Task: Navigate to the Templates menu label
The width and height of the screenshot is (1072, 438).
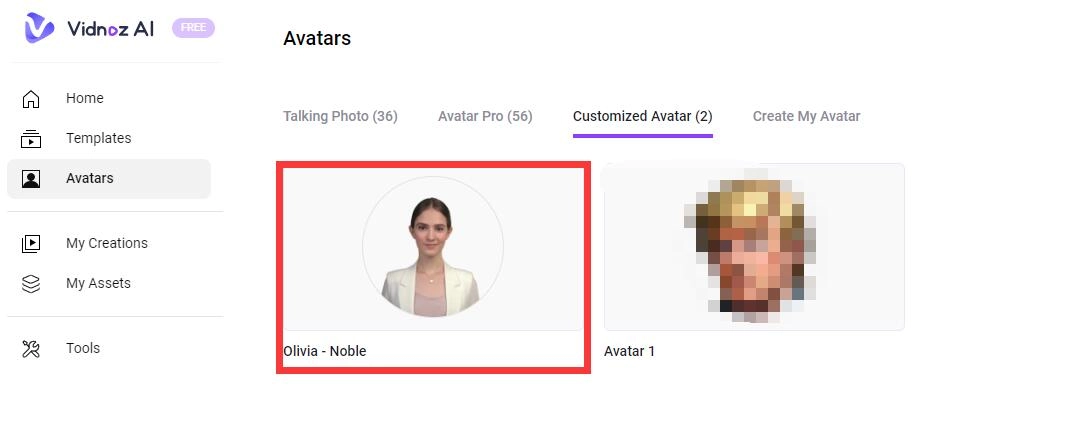Action: [x=98, y=138]
